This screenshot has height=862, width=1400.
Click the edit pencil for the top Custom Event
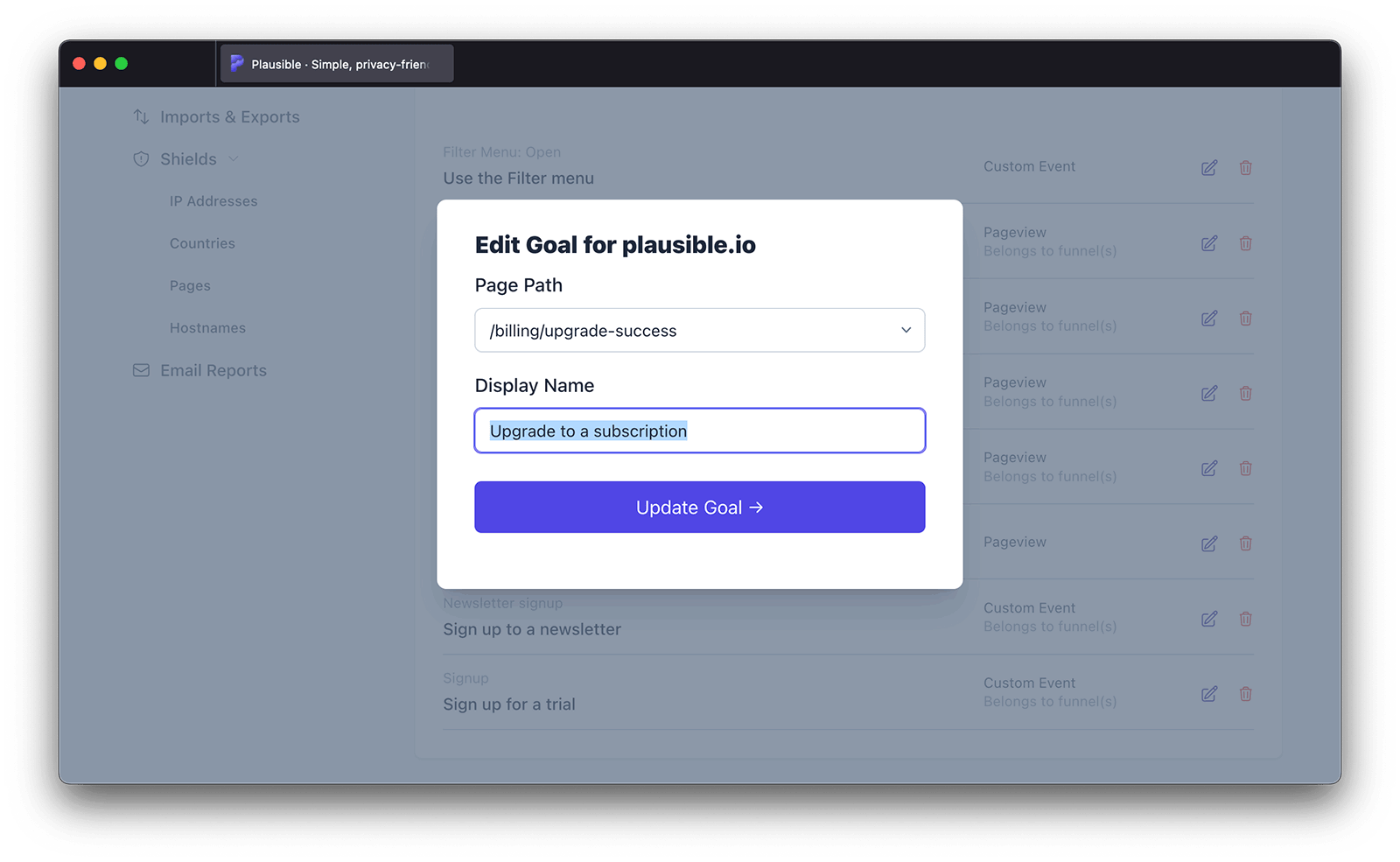click(x=1209, y=167)
